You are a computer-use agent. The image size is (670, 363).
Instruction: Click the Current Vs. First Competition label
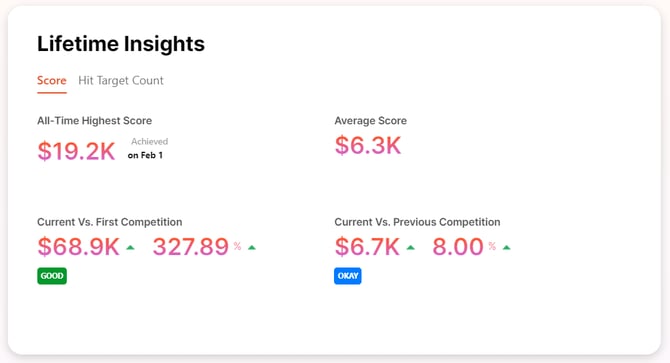(x=109, y=222)
